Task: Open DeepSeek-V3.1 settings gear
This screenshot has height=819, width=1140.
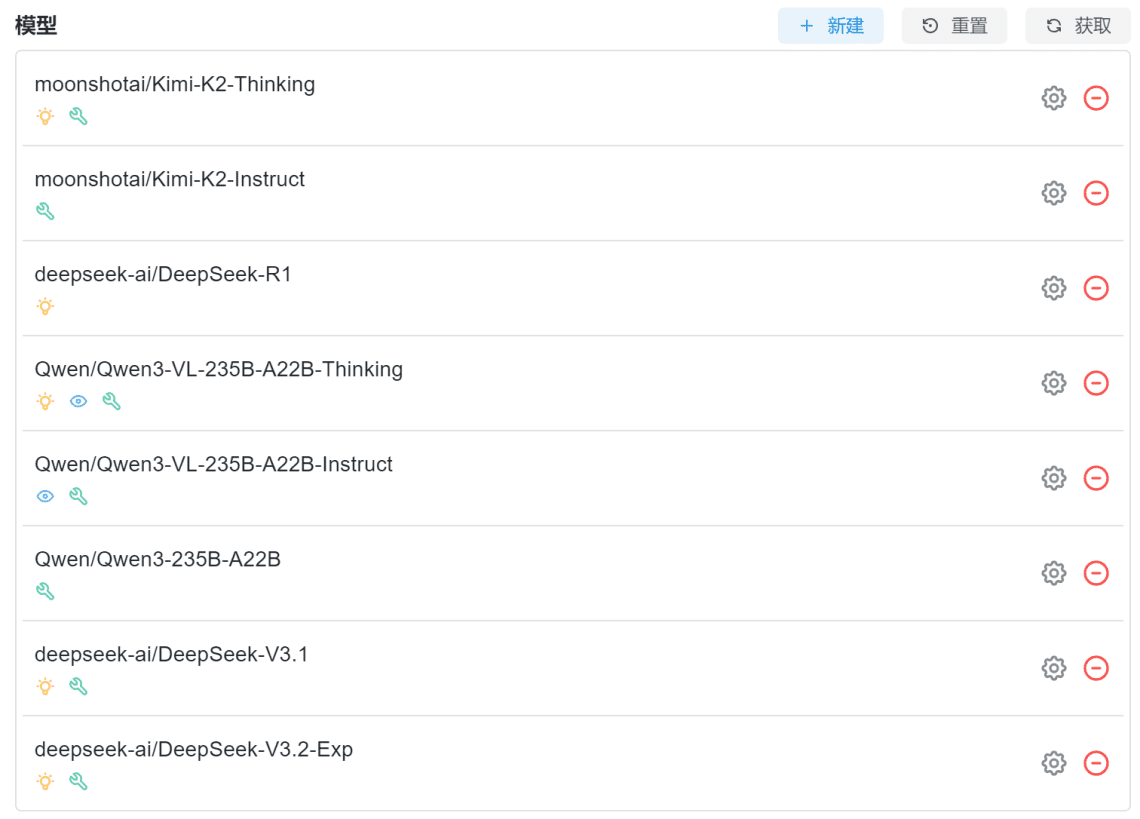Action: (x=1053, y=668)
